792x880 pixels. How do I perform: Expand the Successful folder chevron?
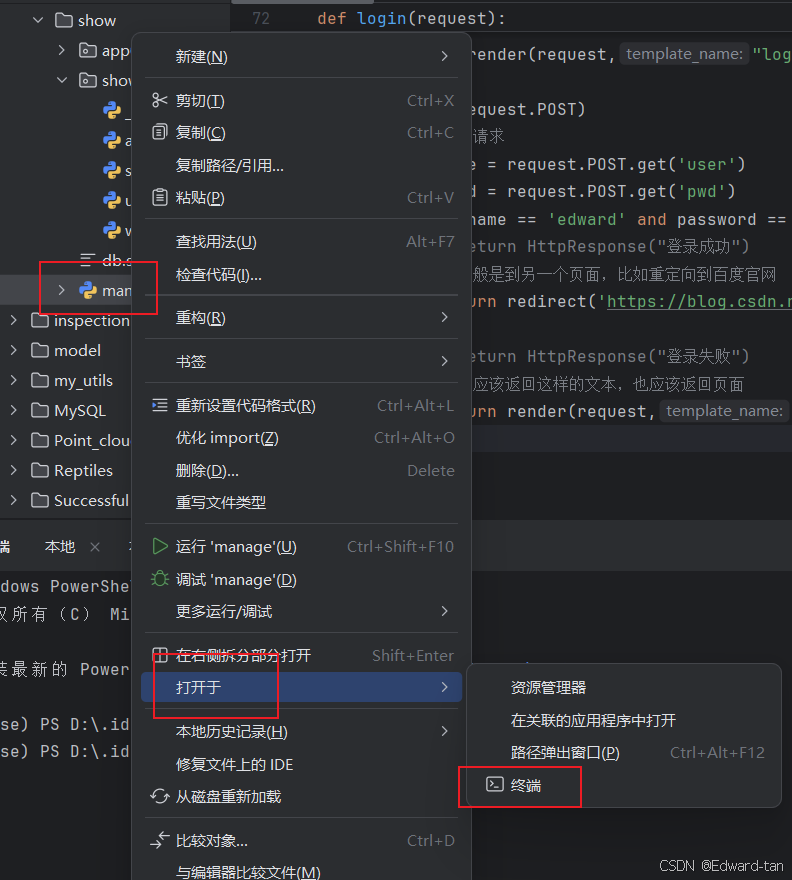tap(14, 500)
